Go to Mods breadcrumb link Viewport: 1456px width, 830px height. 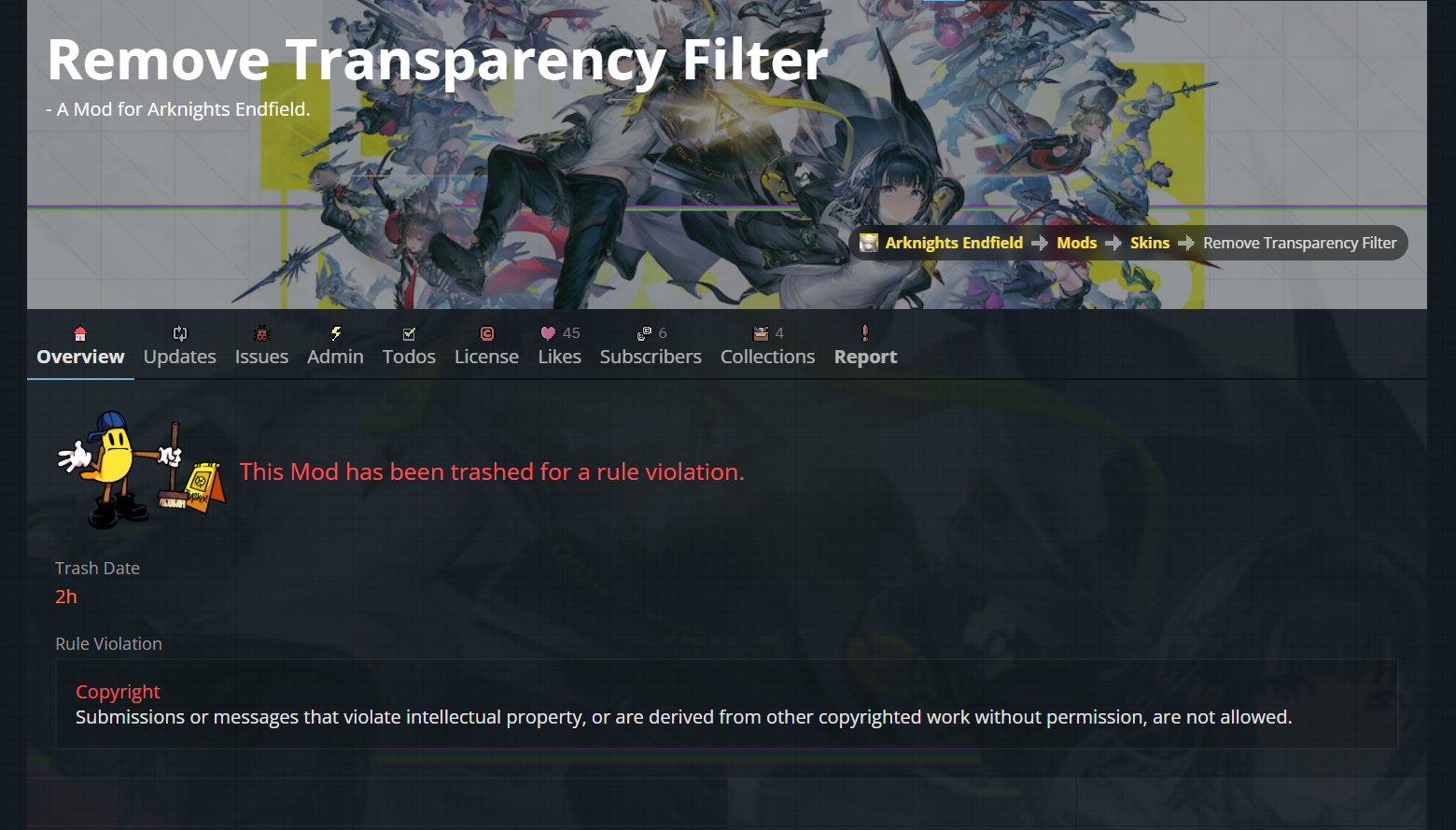(1077, 243)
